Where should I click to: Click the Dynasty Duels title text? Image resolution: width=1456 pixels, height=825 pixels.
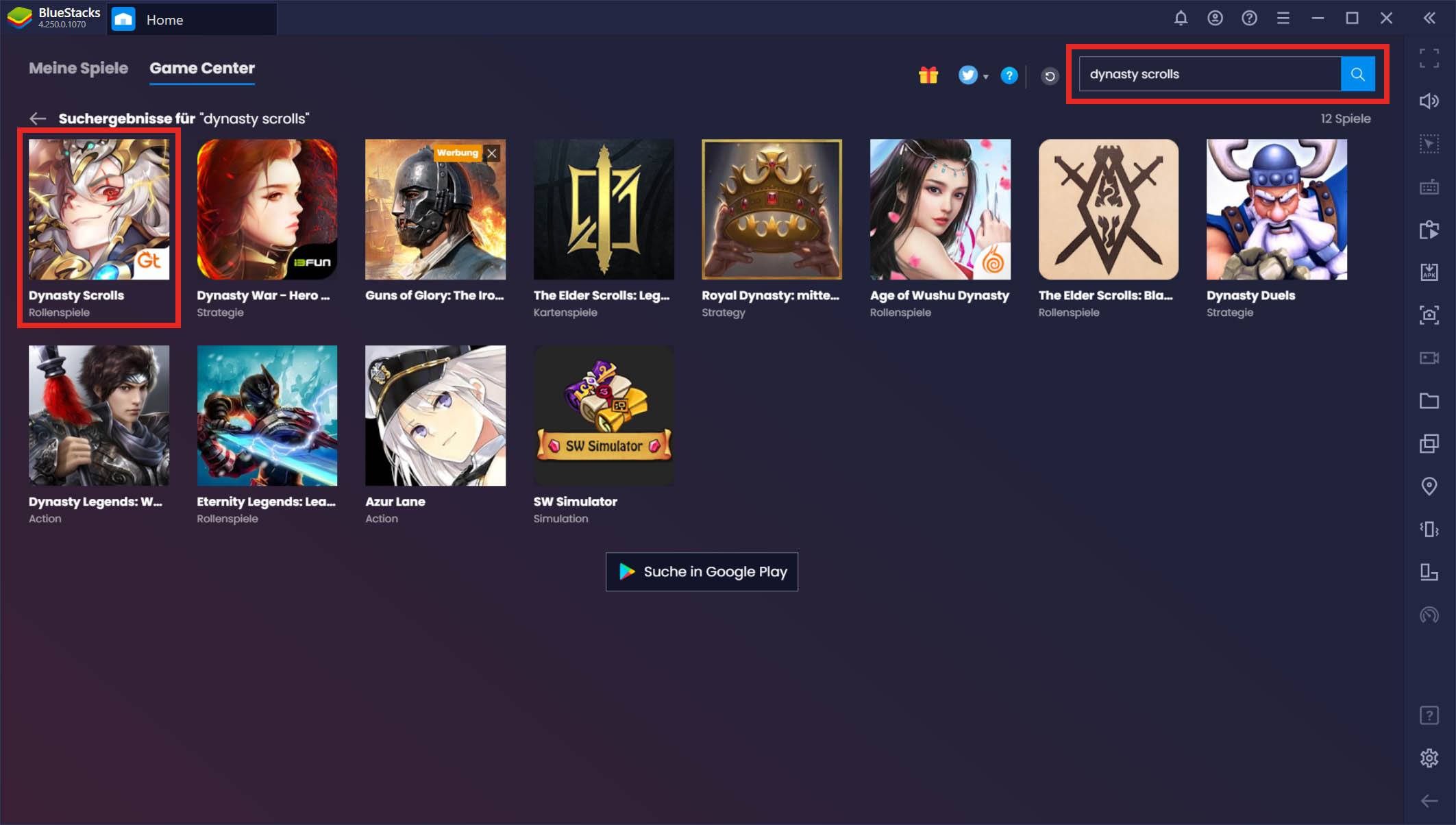click(1250, 295)
